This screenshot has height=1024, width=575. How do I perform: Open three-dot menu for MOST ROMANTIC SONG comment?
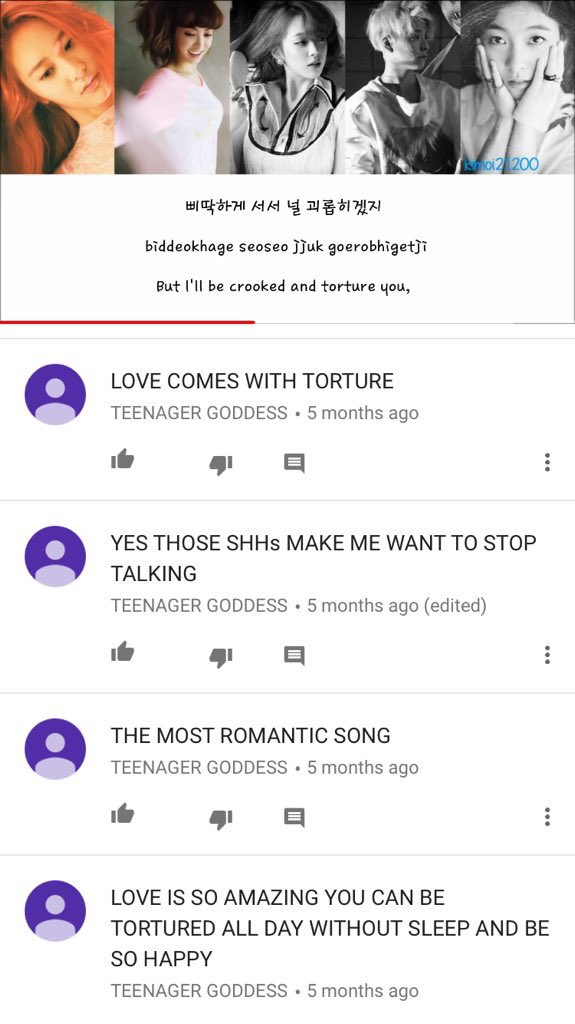(547, 816)
